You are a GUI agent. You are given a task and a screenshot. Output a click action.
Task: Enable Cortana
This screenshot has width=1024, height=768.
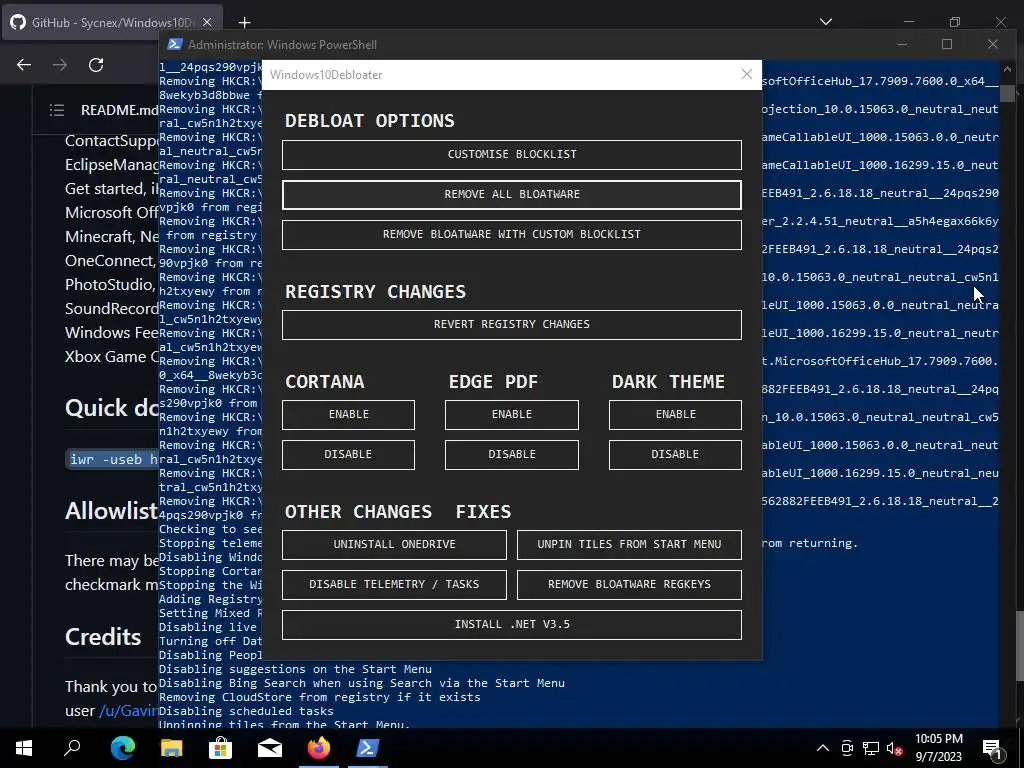tap(348, 415)
